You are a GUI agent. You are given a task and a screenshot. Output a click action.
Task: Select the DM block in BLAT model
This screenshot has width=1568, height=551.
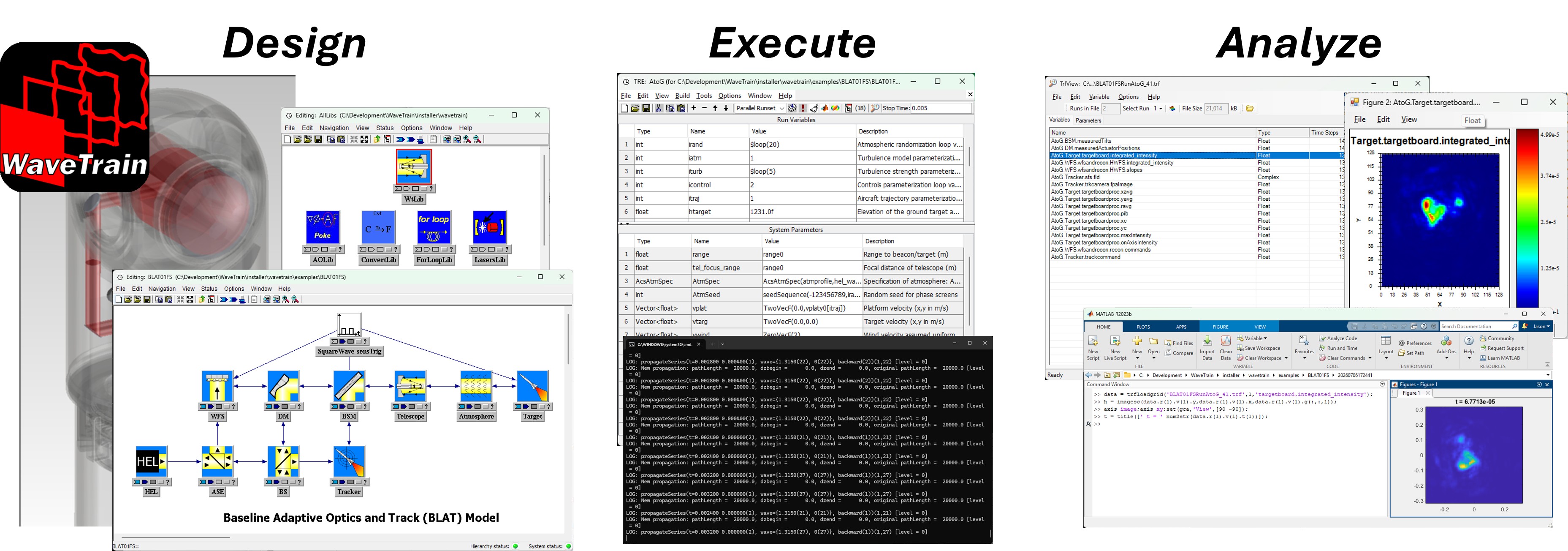283,386
